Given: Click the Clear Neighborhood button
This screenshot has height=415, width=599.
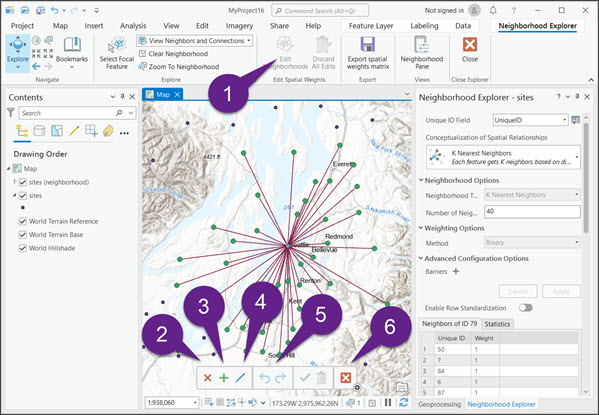Looking at the screenshot, I should (x=173, y=54).
